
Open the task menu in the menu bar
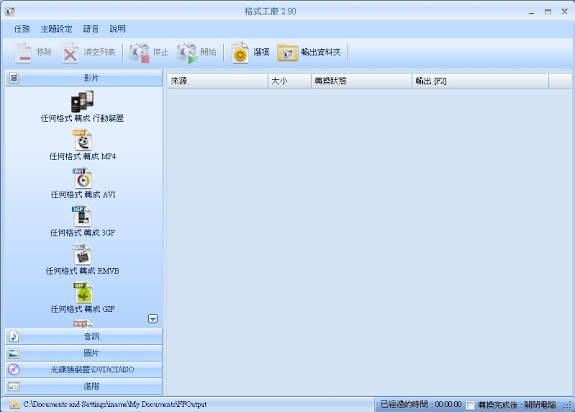pyautogui.click(x=22, y=29)
